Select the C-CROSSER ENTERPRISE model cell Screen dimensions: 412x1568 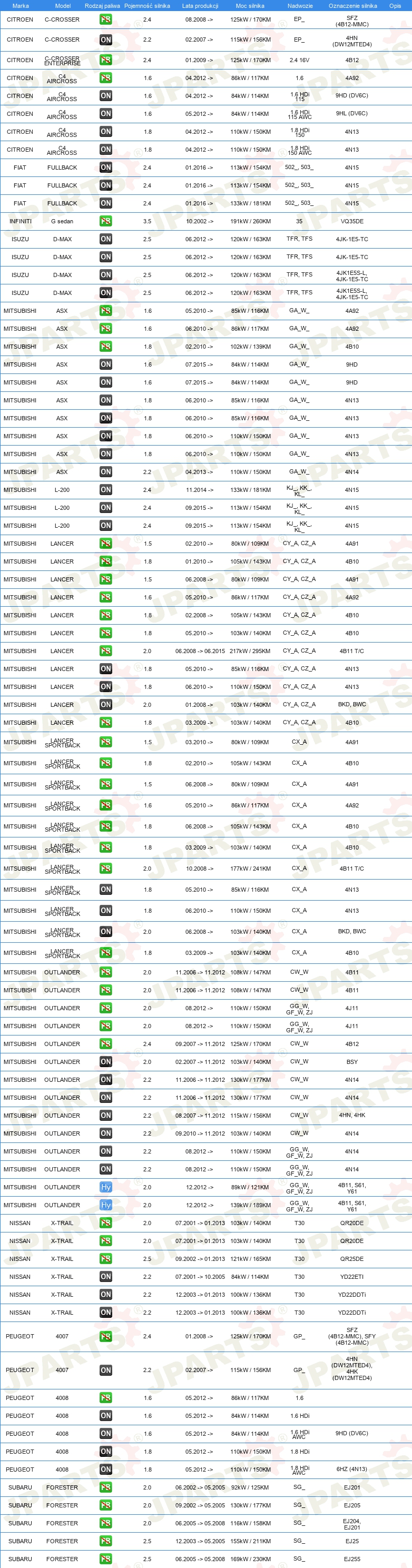click(62, 60)
